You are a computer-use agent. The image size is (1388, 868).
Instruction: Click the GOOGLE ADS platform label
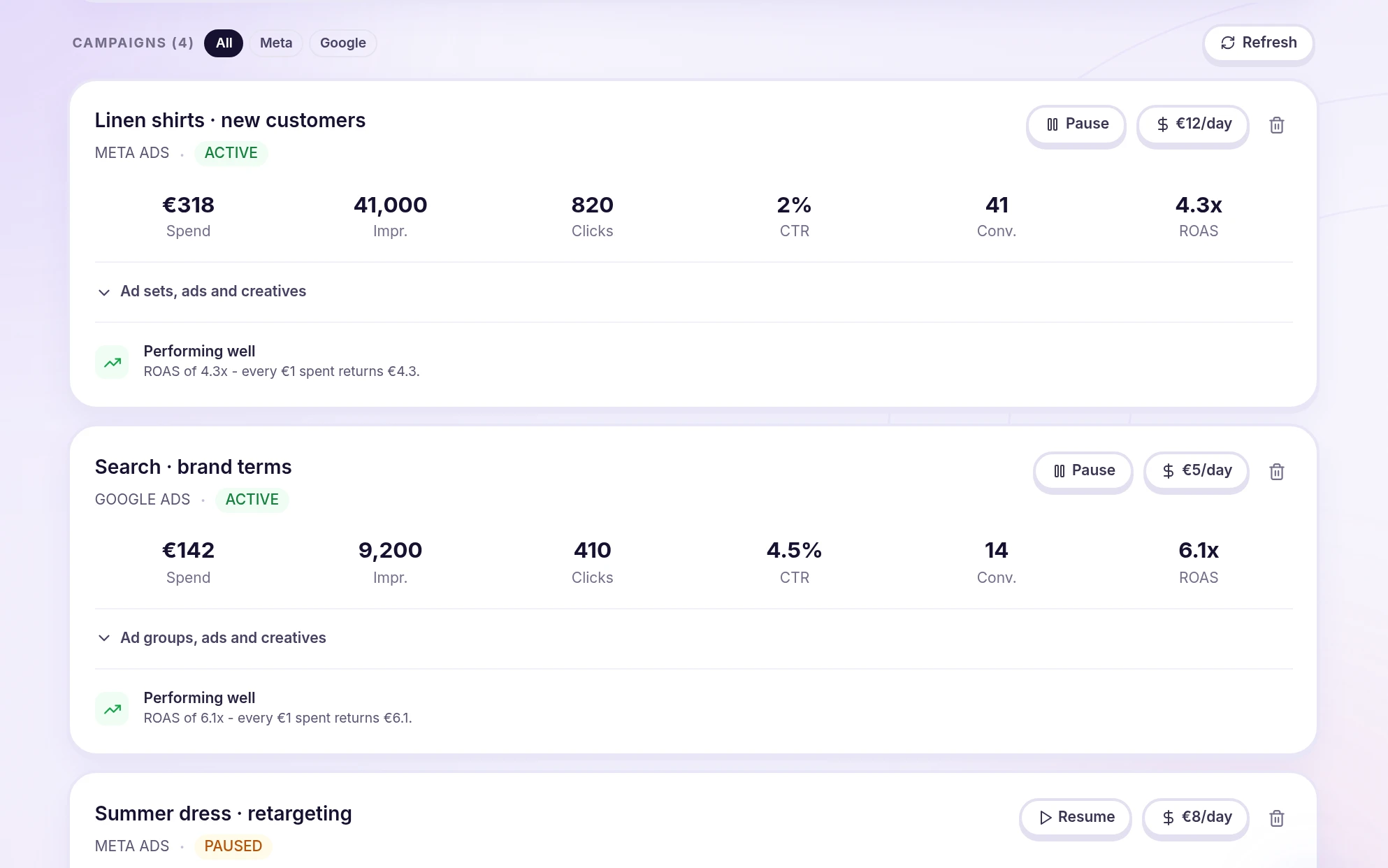(x=142, y=500)
